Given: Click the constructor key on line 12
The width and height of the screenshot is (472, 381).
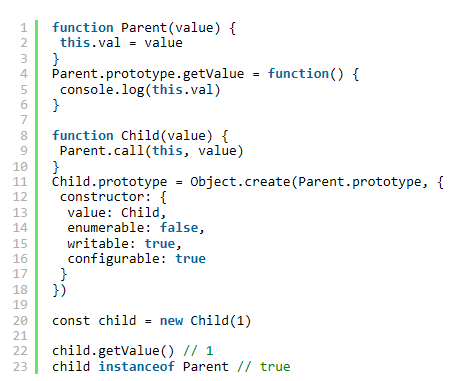Looking at the screenshot, I should (x=102, y=197).
